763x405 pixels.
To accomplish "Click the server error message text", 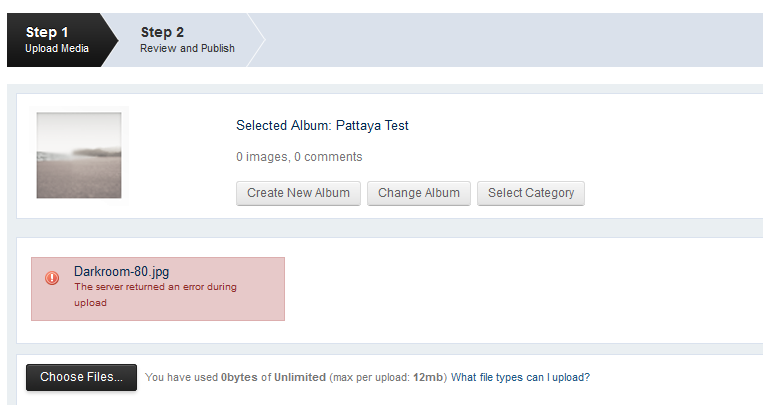I will [155, 295].
